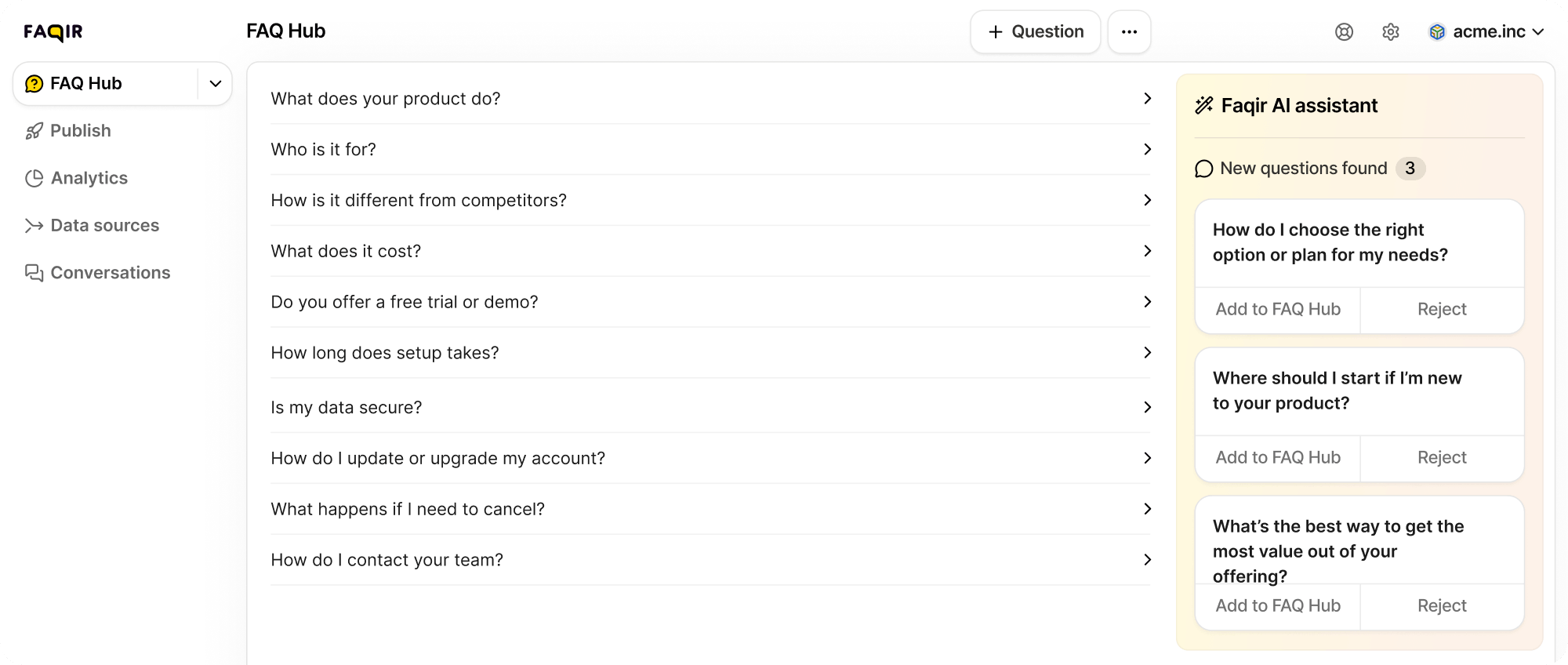1568x665 pixels.
Task: Open the settings gear icon
Action: tap(1390, 32)
